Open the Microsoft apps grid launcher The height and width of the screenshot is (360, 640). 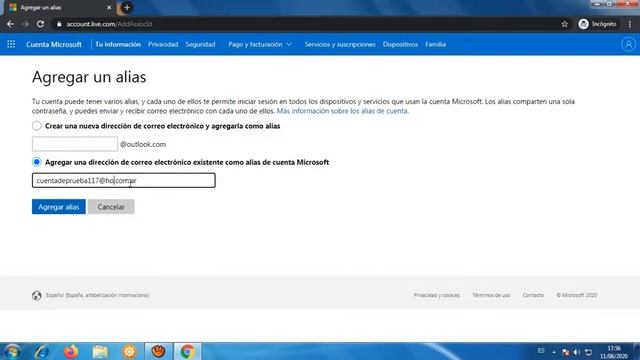point(11,44)
